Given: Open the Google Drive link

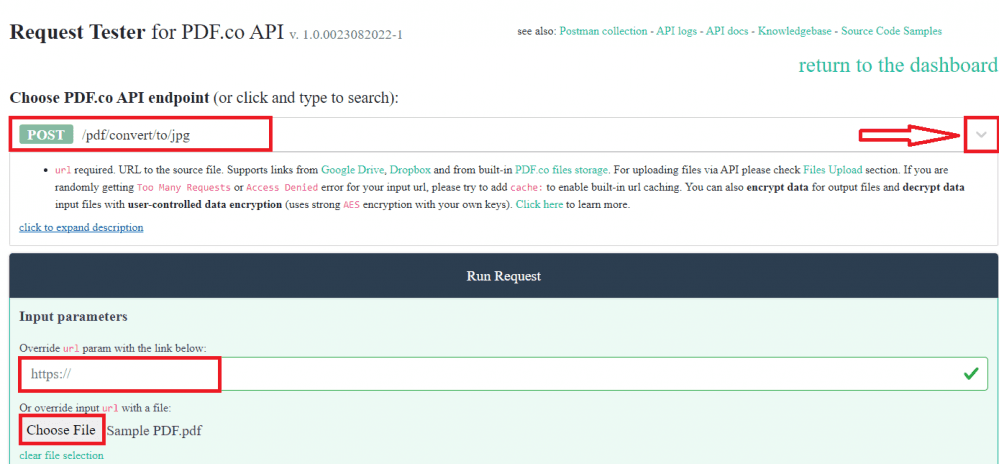Looking at the screenshot, I should [353, 170].
